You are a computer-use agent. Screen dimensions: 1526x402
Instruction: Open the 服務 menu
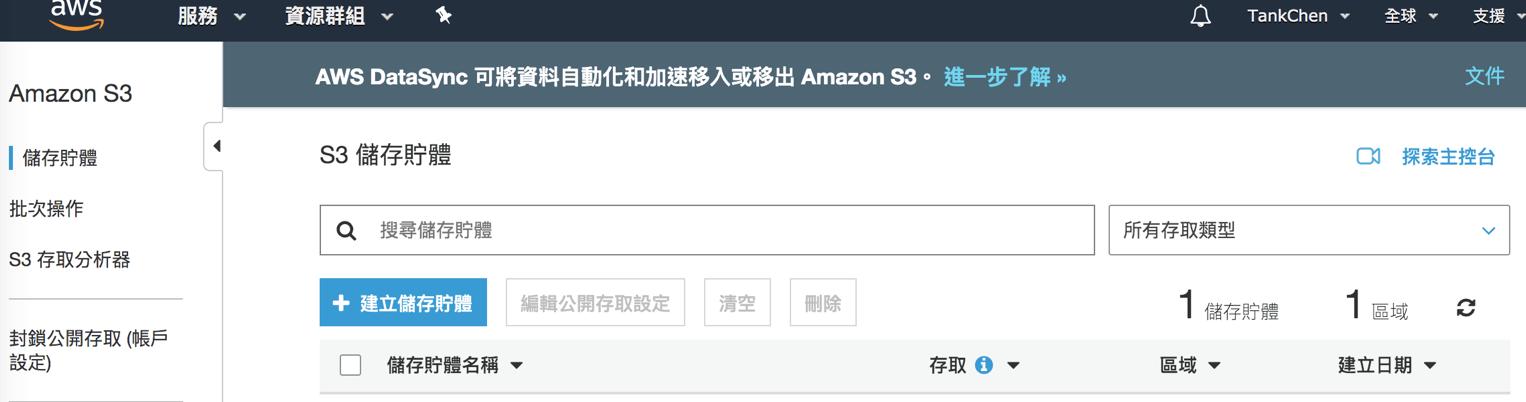coord(212,16)
